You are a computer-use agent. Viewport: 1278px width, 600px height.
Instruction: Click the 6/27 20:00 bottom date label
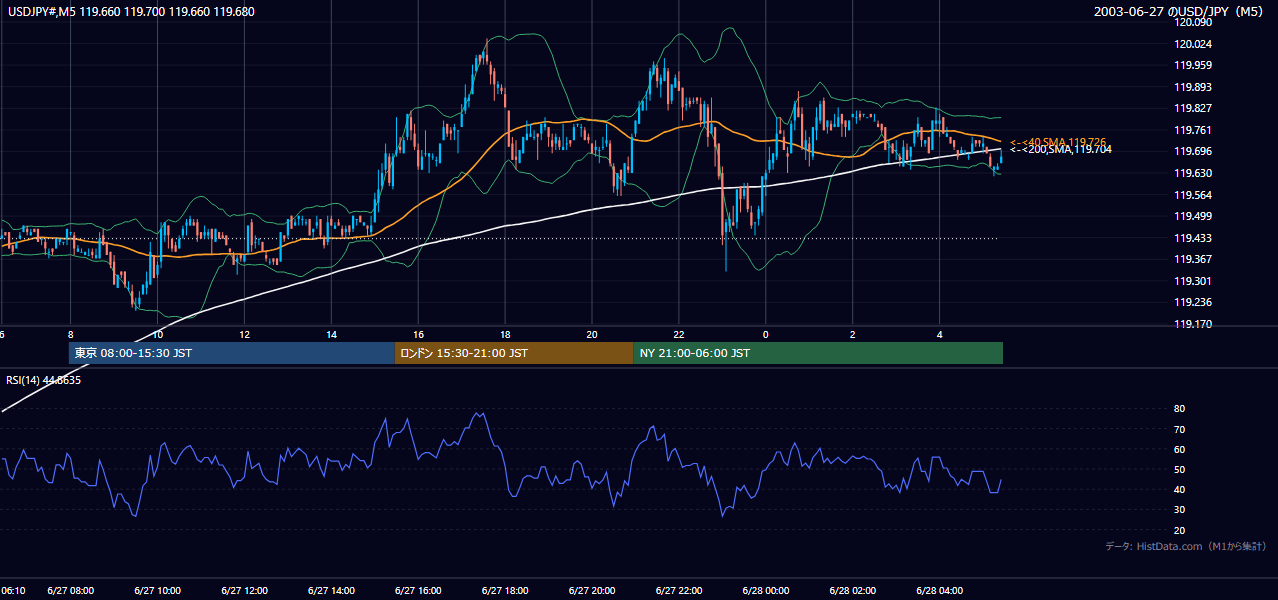click(592, 591)
